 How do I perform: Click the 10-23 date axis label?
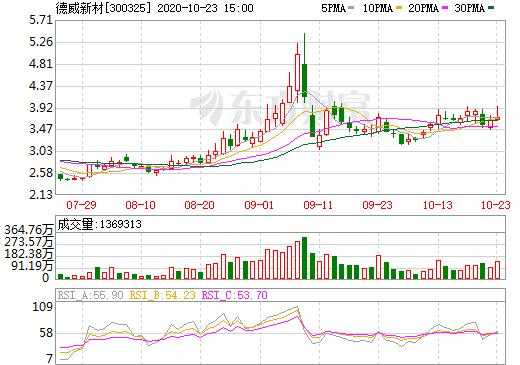tap(496, 205)
